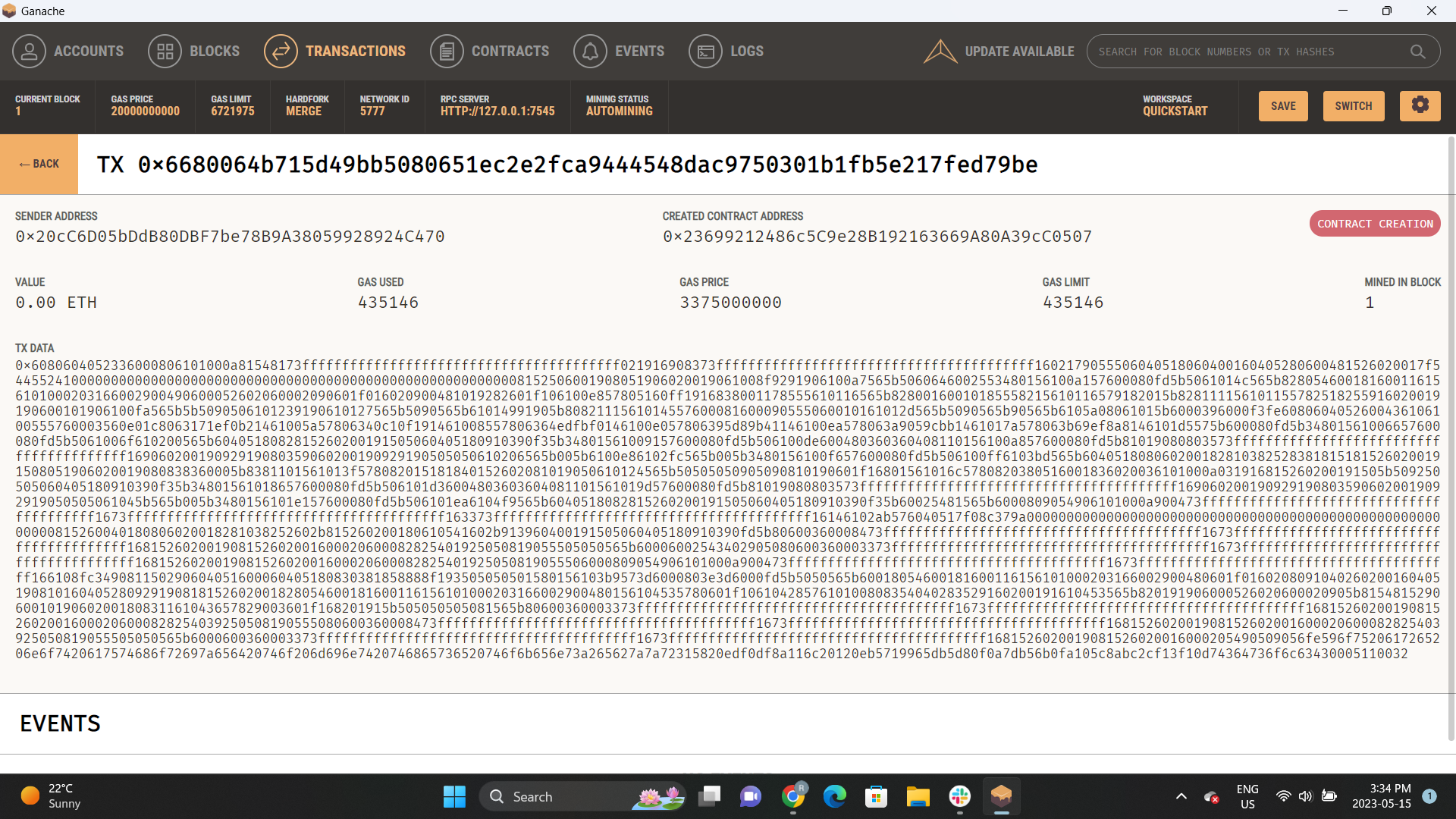This screenshot has height=819, width=1456.
Task: Open the Logs panel icon
Action: 705,51
